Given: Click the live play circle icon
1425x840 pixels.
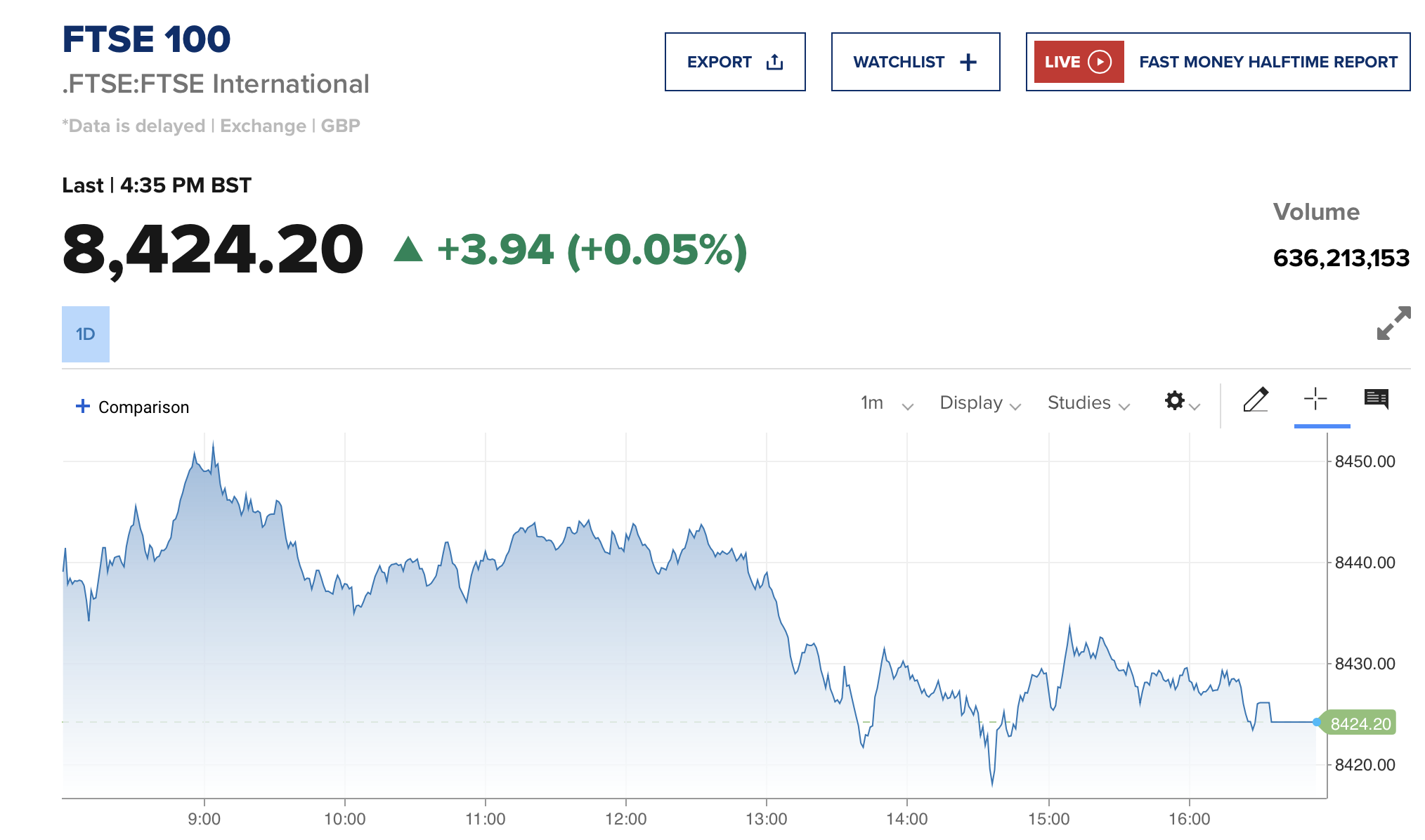Looking at the screenshot, I should click(1100, 62).
